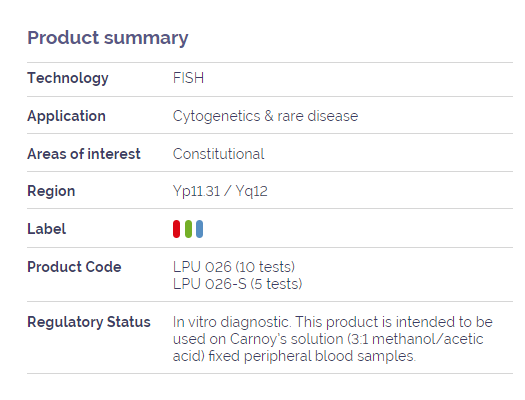Click the Label row heading

[x=47, y=229]
